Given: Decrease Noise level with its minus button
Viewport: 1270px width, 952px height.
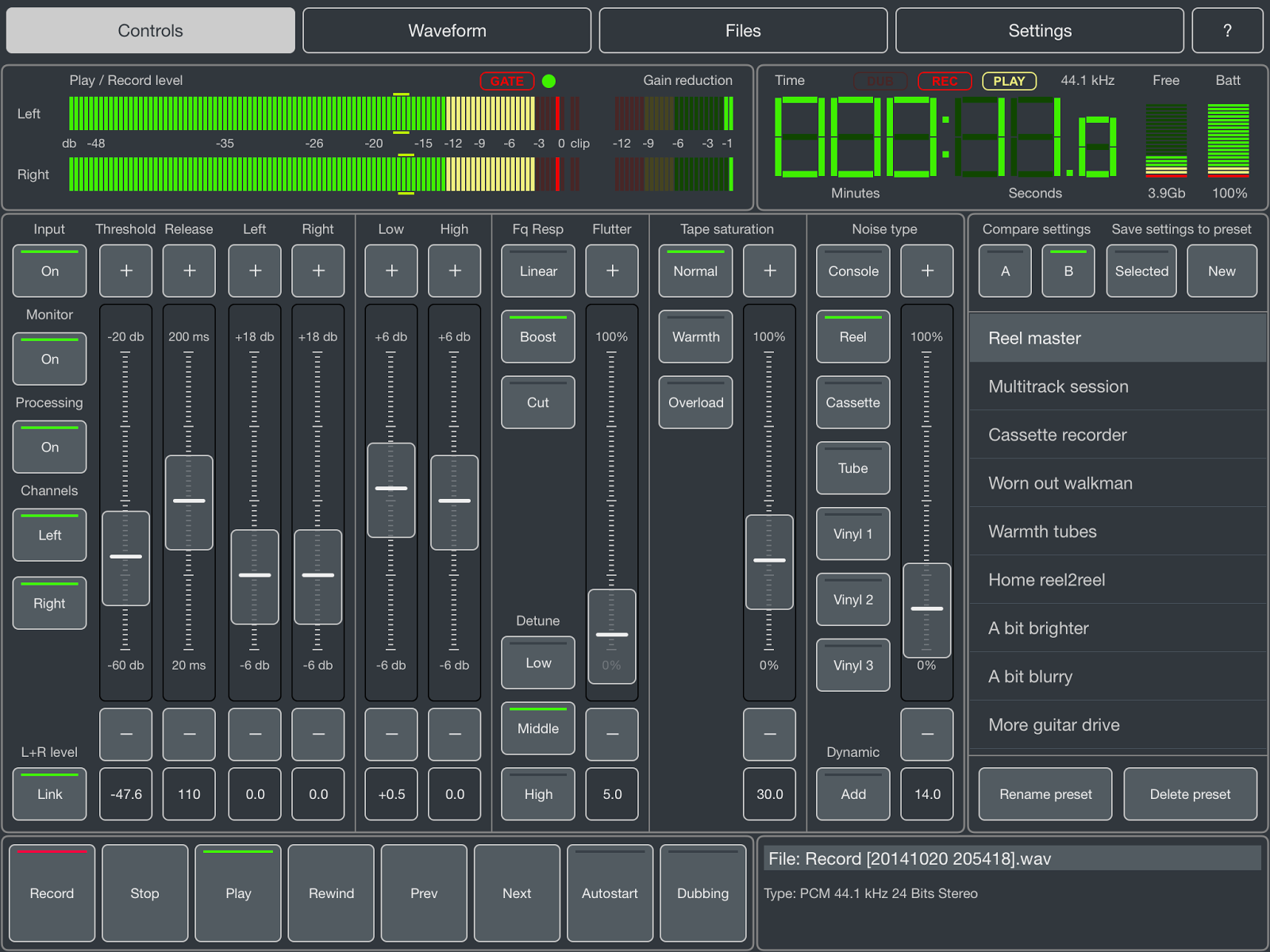Looking at the screenshot, I should 927,734.
